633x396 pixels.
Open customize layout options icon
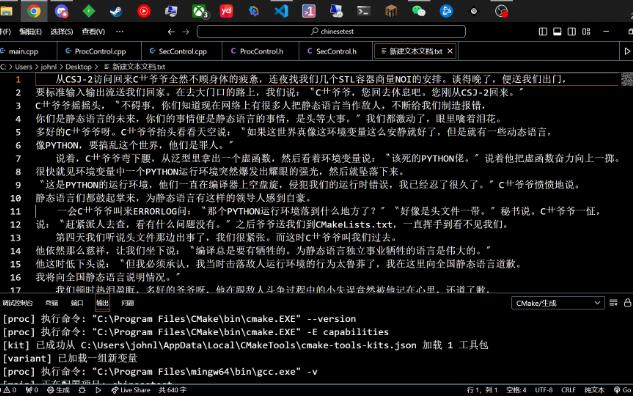pos(586,31)
